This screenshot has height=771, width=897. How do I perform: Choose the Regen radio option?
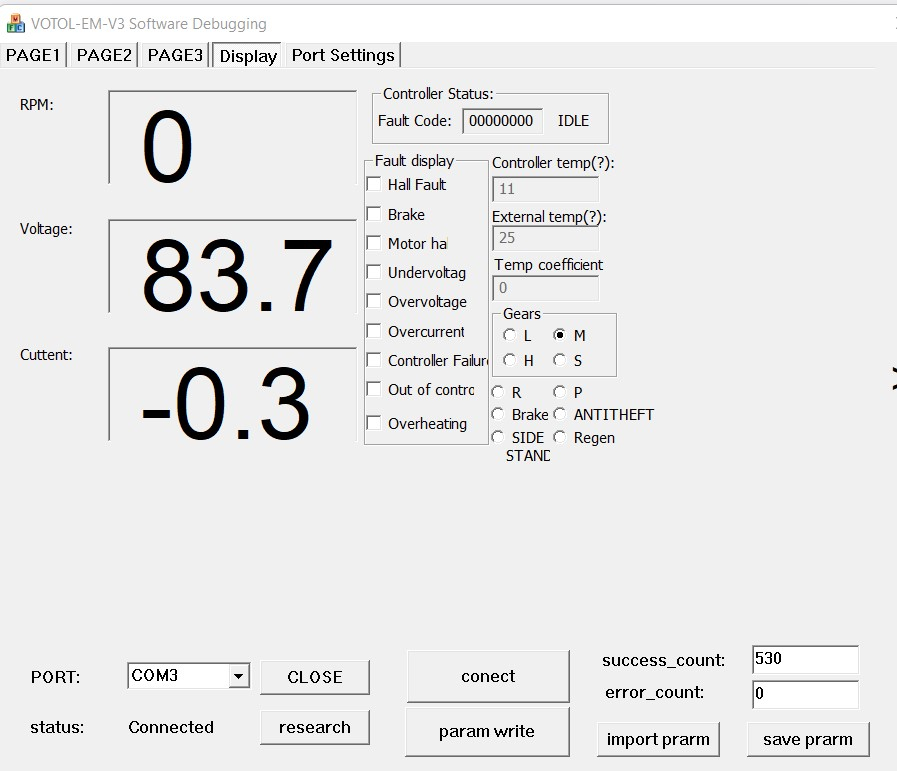point(560,437)
